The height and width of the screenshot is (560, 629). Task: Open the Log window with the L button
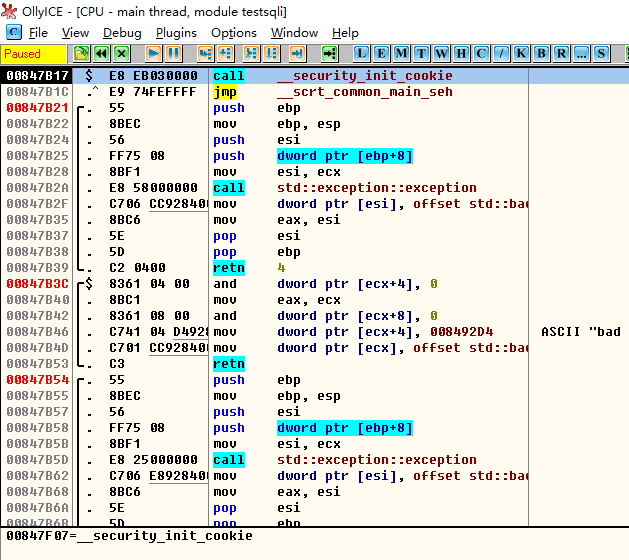tap(362, 53)
